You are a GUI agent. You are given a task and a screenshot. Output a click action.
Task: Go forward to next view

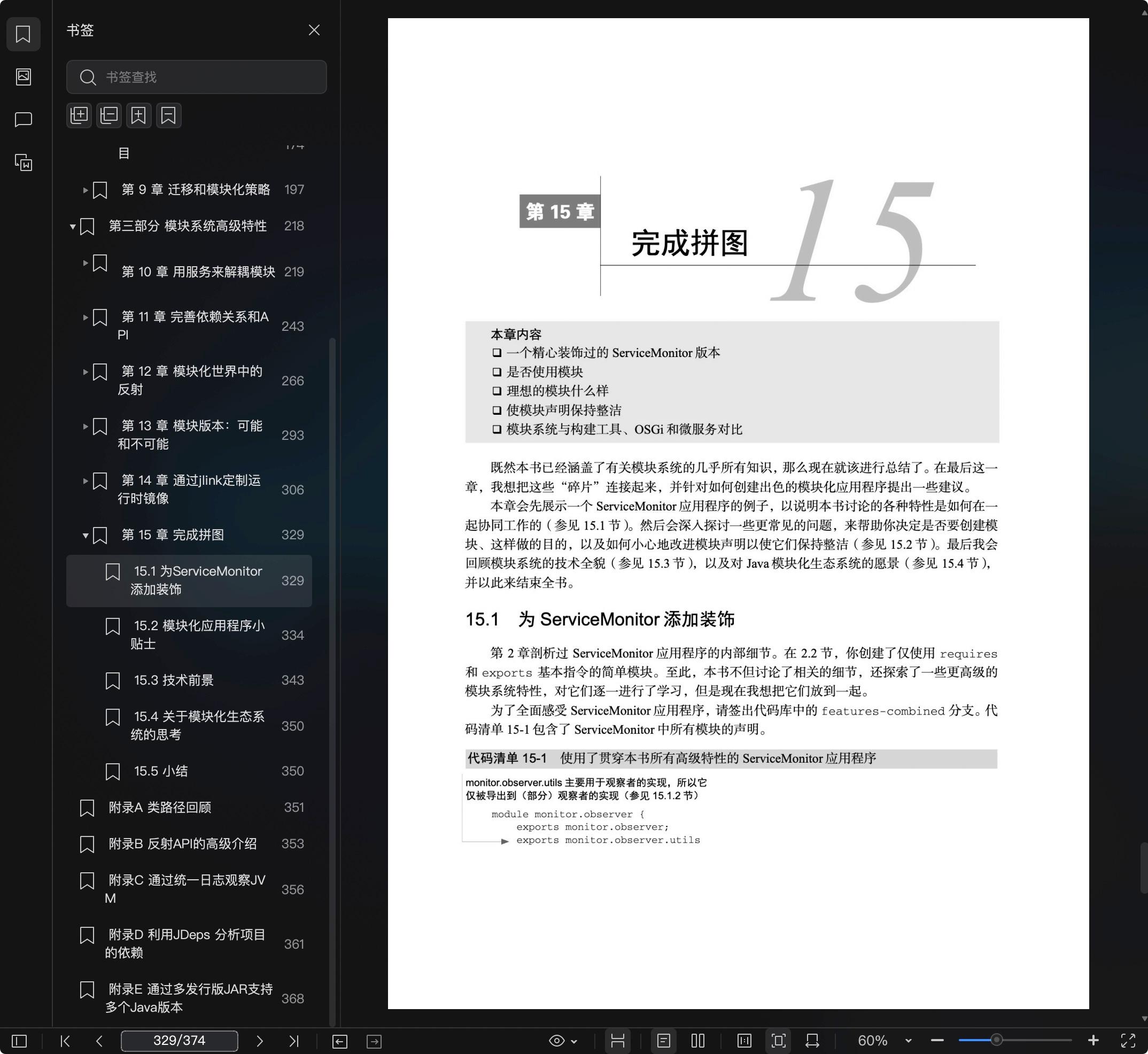[x=374, y=1042]
